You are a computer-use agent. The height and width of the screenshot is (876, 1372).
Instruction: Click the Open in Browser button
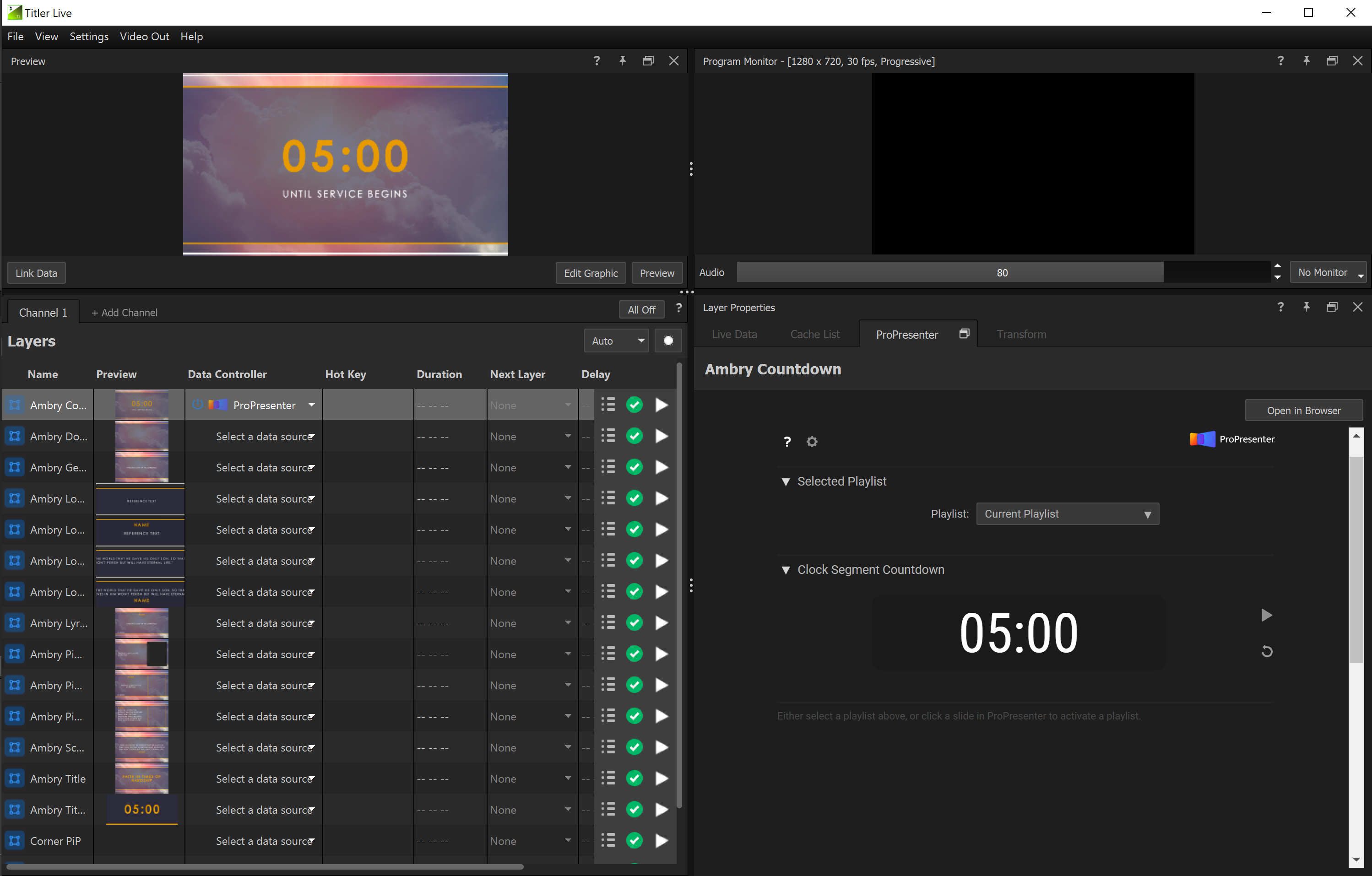tap(1304, 410)
